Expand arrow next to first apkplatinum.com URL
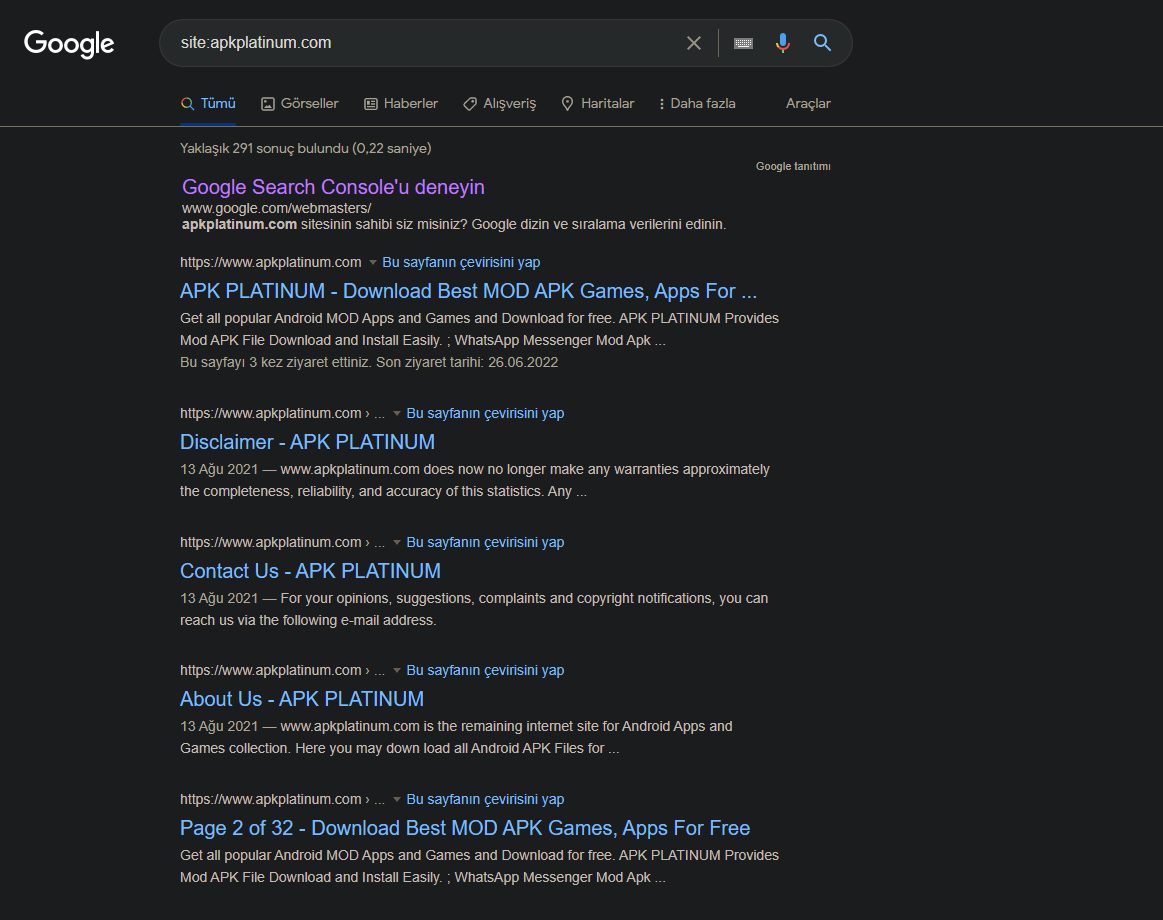The width and height of the screenshot is (1163, 920). (x=373, y=263)
